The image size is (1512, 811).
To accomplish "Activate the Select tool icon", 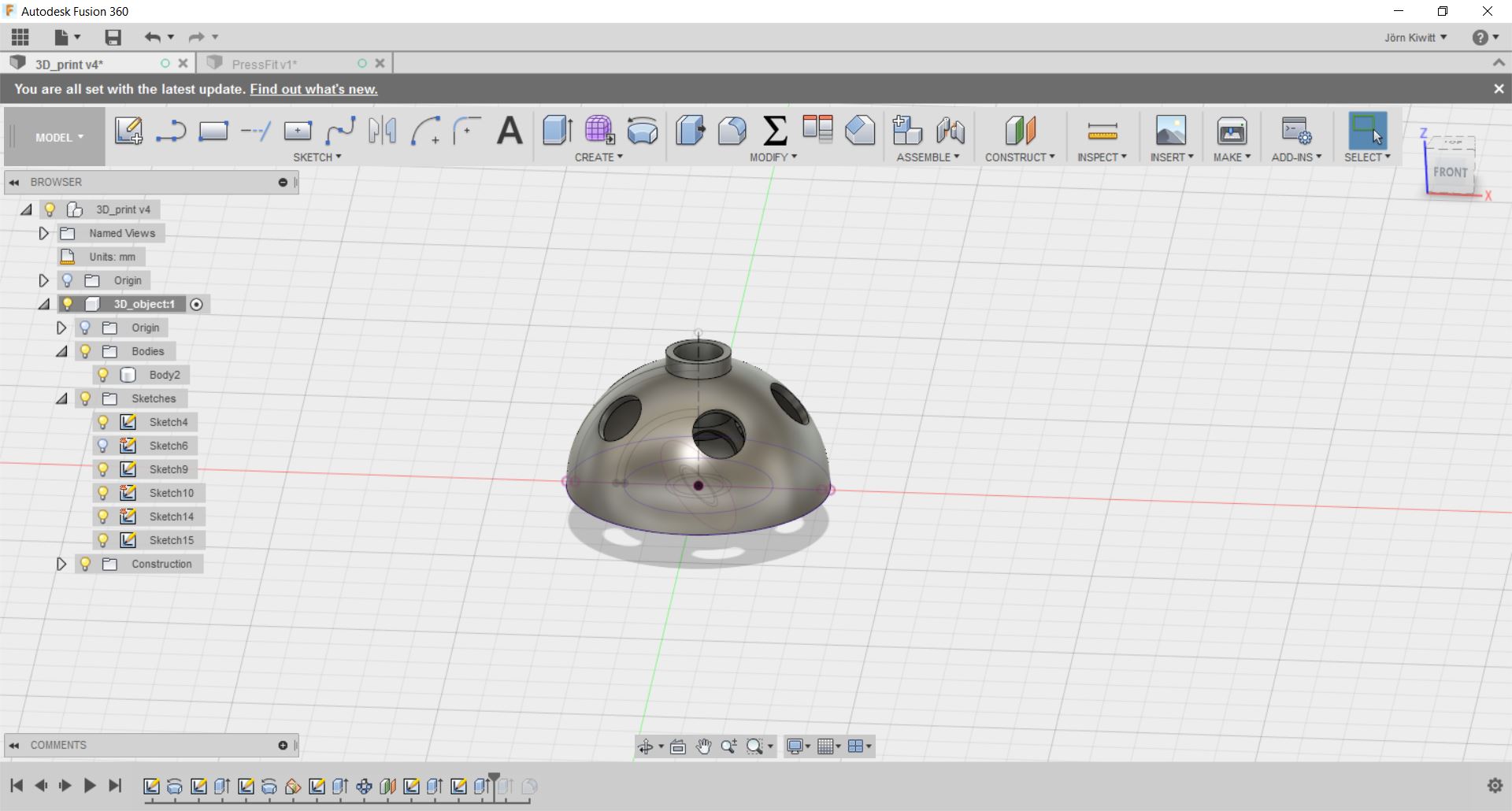I will point(1368,131).
